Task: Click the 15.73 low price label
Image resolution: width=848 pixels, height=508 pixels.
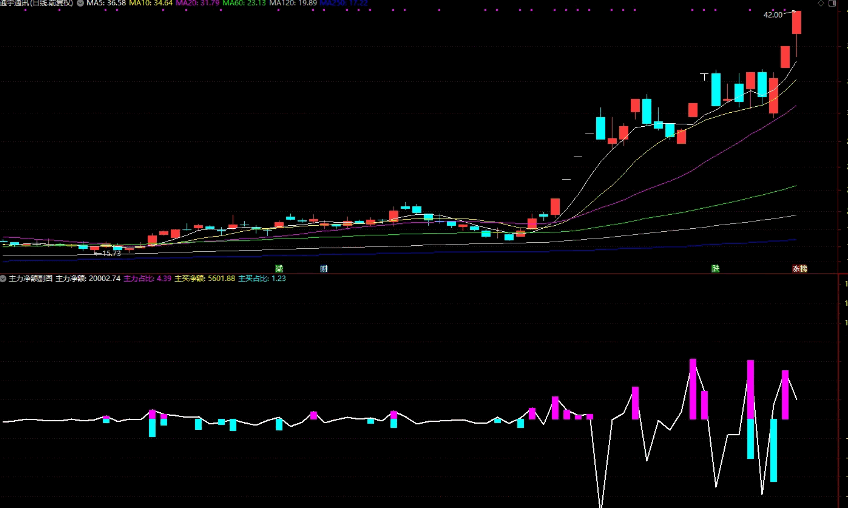Action: click(111, 253)
